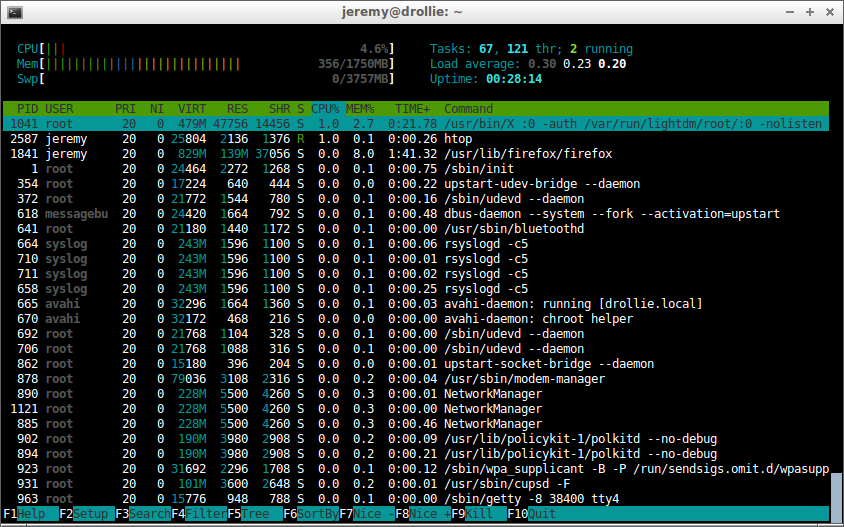Sort by the MEM% column header
This screenshot has height=527, width=844.
[360, 109]
